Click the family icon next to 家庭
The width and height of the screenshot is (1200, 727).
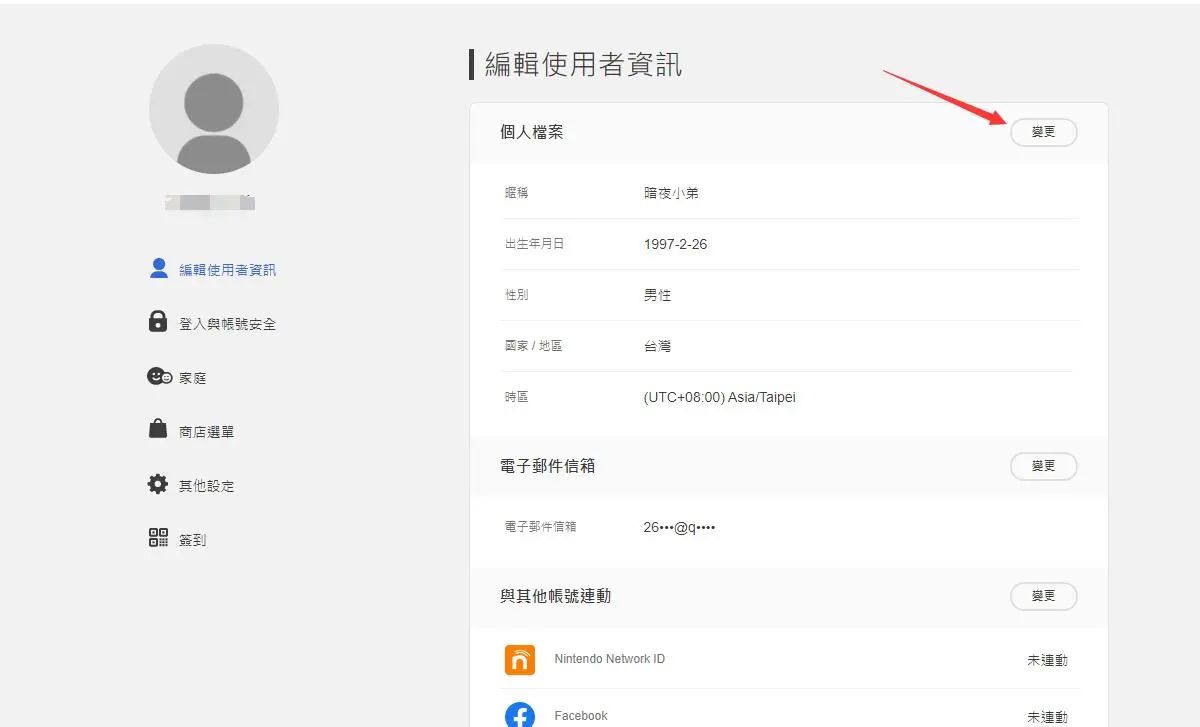coord(158,376)
